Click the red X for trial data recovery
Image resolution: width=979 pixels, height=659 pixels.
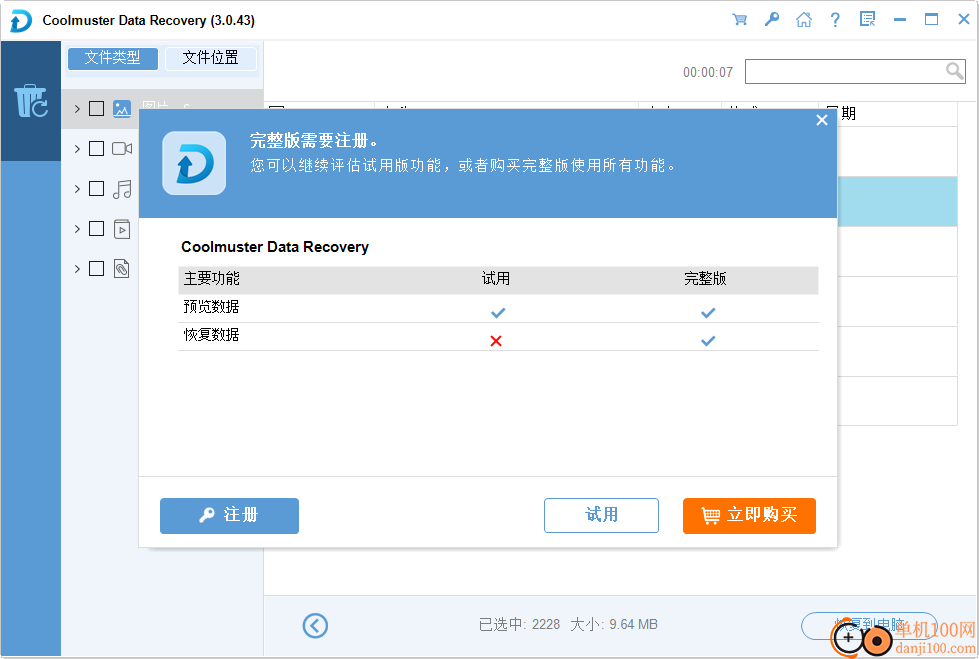(x=496, y=341)
